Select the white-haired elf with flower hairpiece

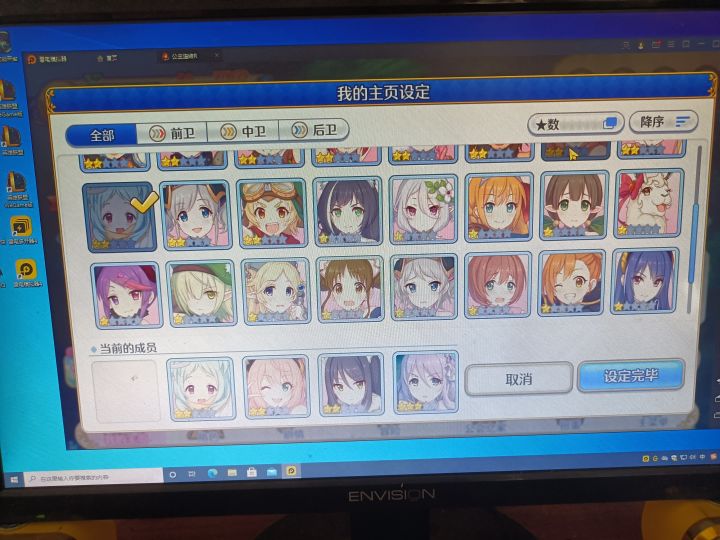click(x=424, y=209)
